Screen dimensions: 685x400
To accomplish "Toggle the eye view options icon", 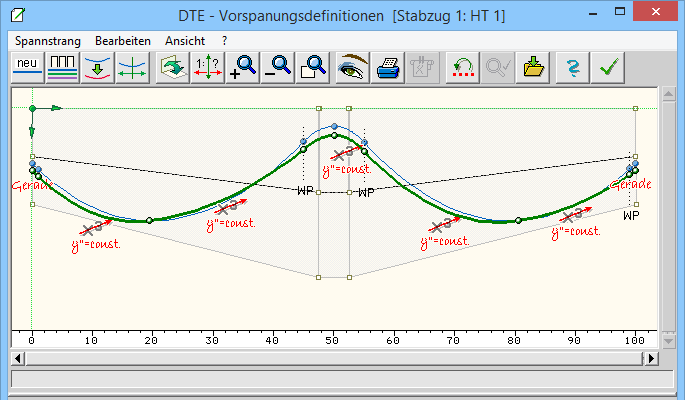I will coord(354,67).
